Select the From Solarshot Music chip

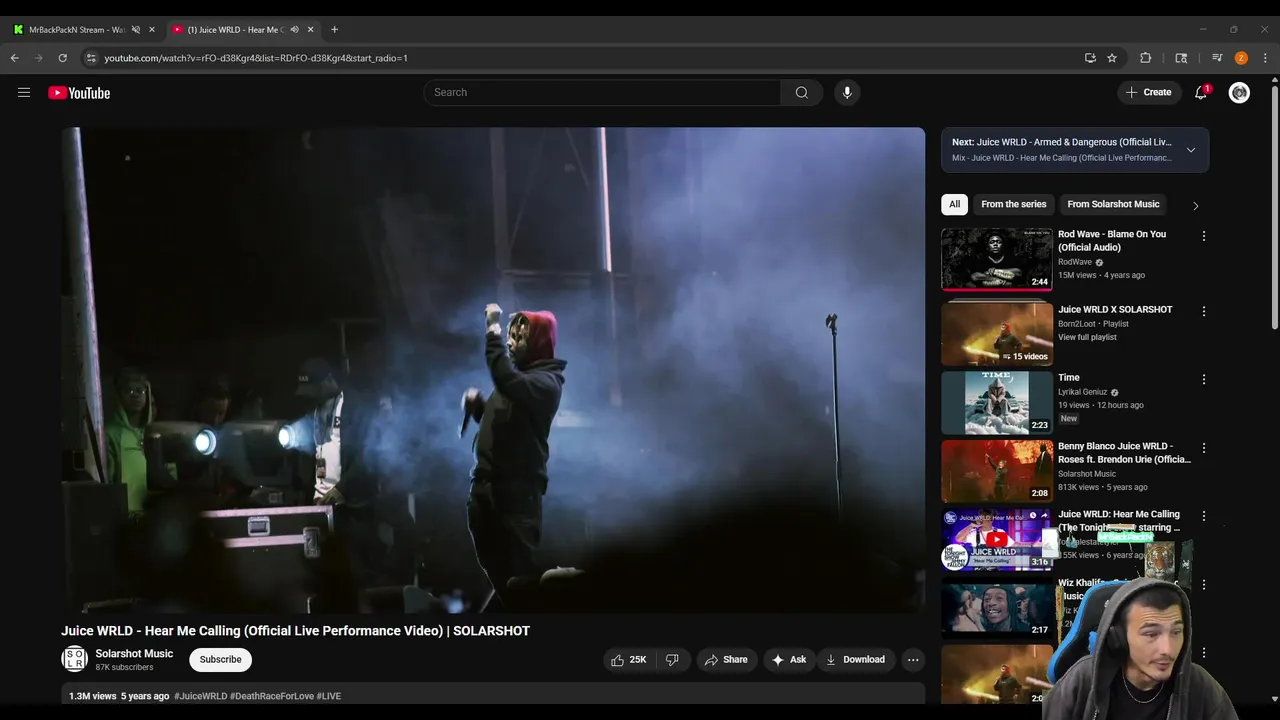[1113, 204]
